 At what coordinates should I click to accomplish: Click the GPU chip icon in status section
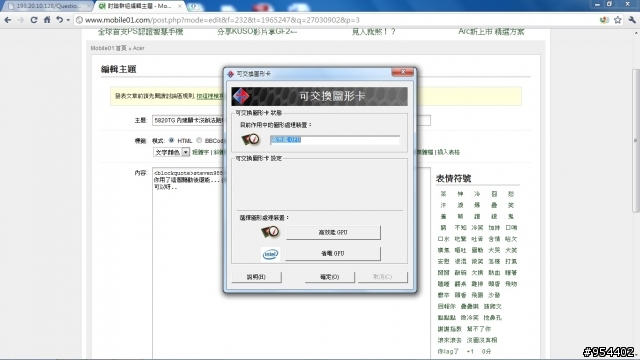tap(250, 140)
